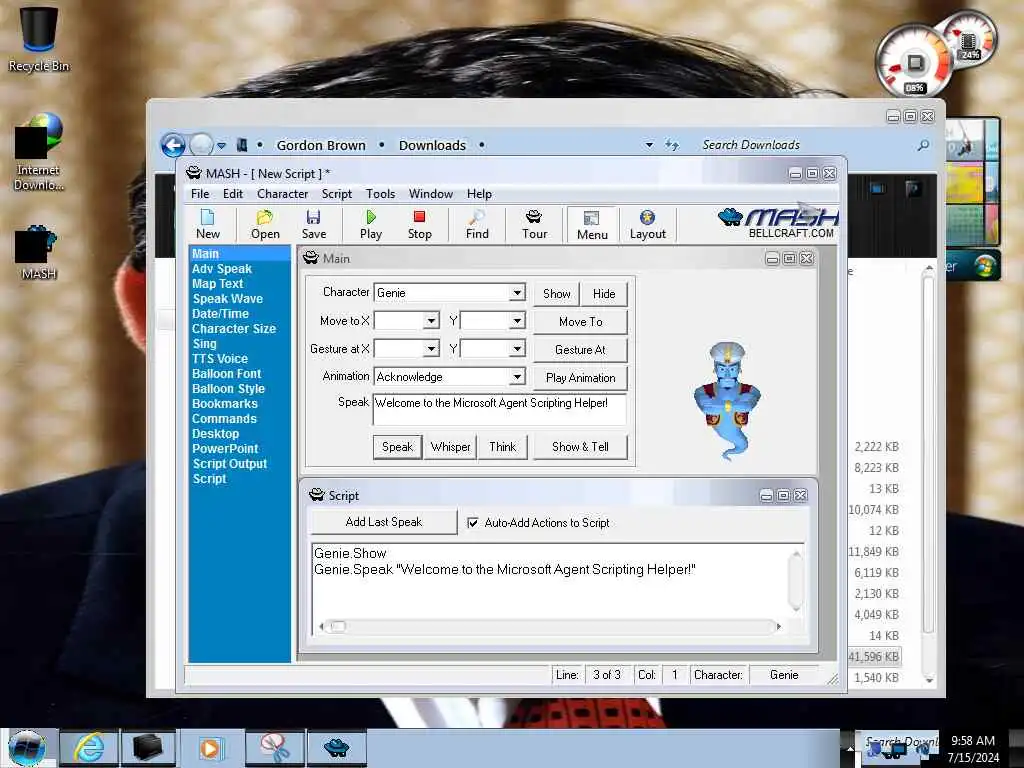This screenshot has width=1024, height=768.
Task: Select TTS Voice in the sidebar
Action: pos(219,359)
